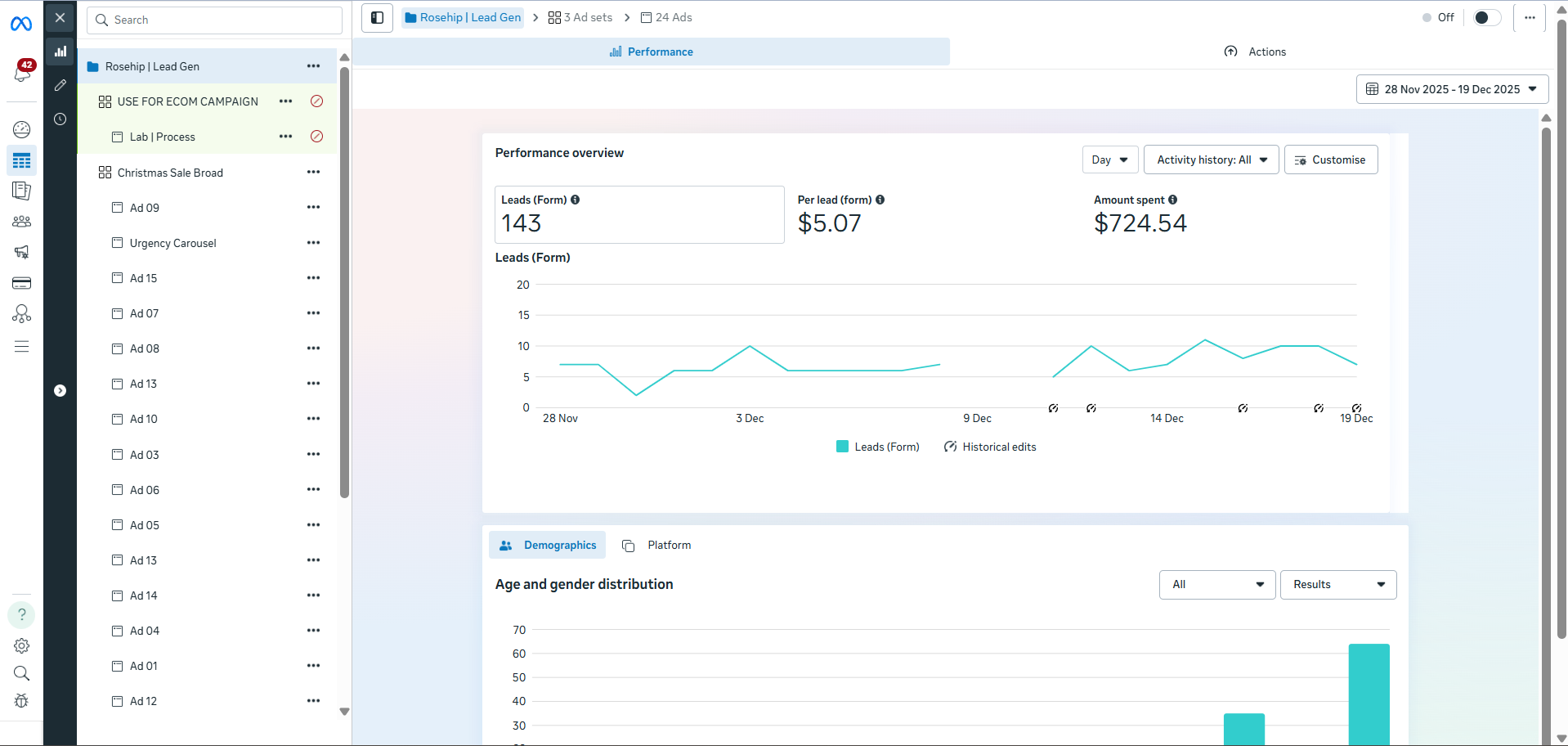Open Activity history: All dropdown
The height and width of the screenshot is (746, 1568).
[1212, 160]
